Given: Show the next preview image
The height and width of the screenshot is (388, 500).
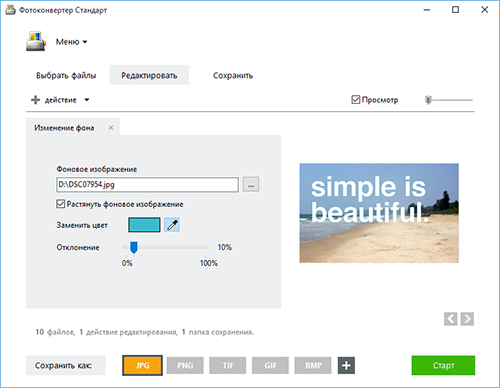Looking at the screenshot, I should tap(467, 319).
